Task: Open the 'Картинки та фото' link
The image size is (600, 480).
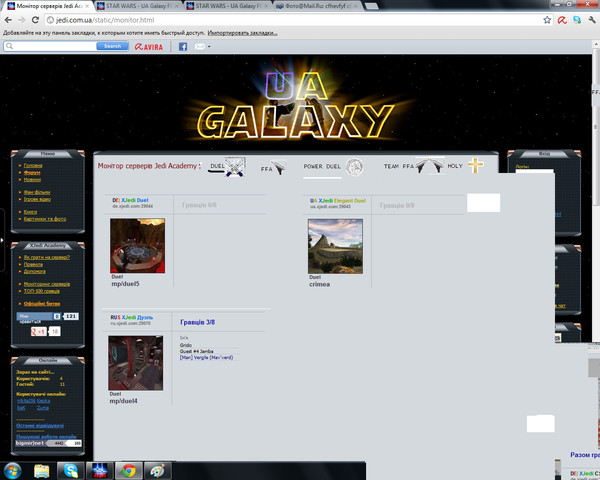Action: coord(45,219)
